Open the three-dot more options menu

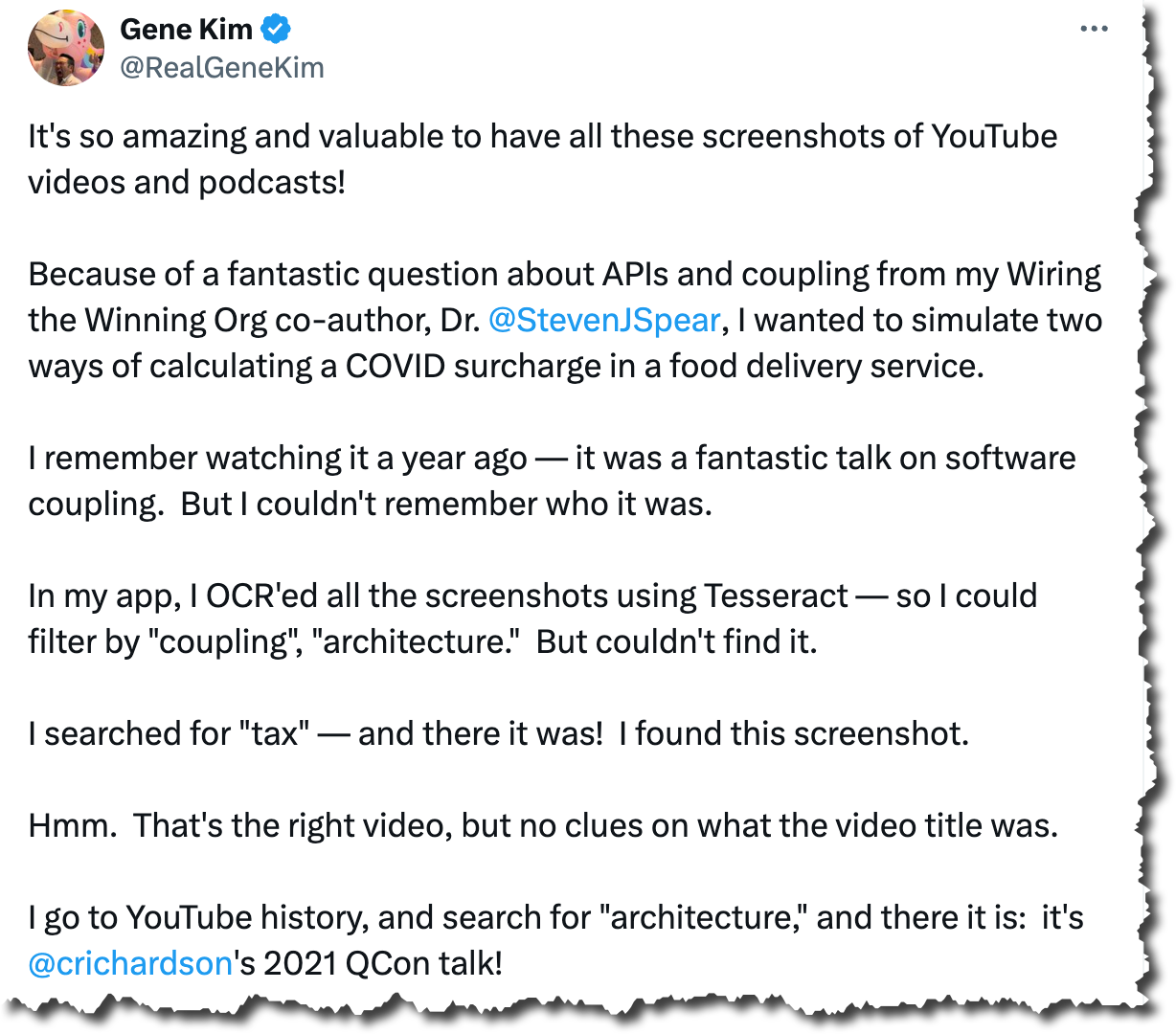[x=1094, y=29]
